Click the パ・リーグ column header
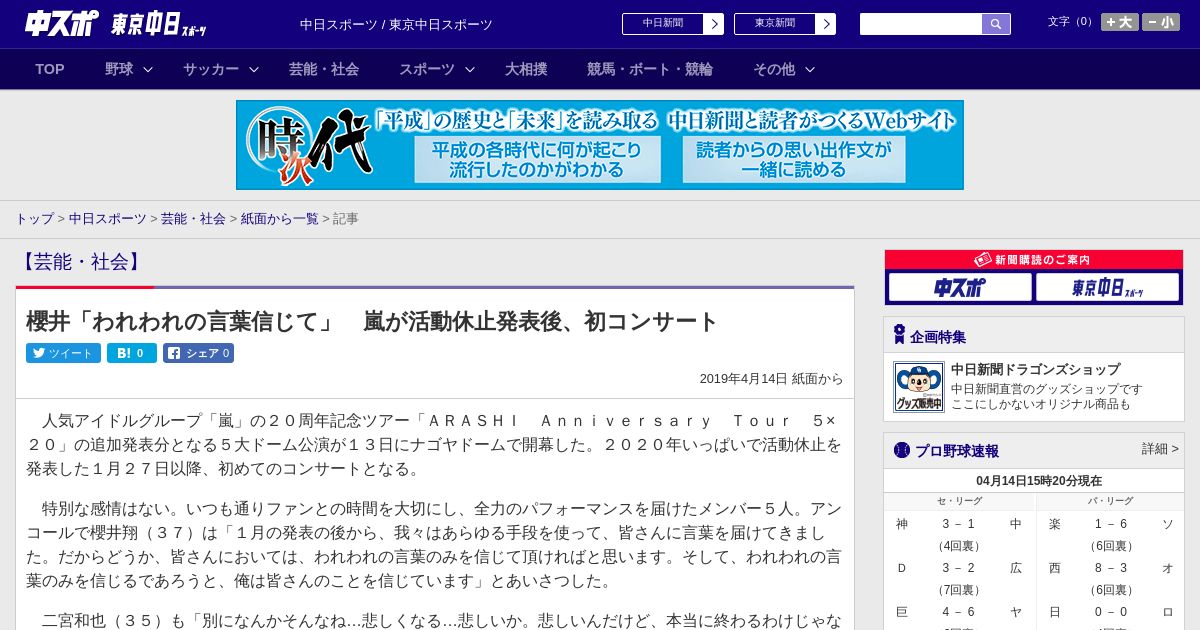Screen dimensions: 1200x630 click(1110, 501)
